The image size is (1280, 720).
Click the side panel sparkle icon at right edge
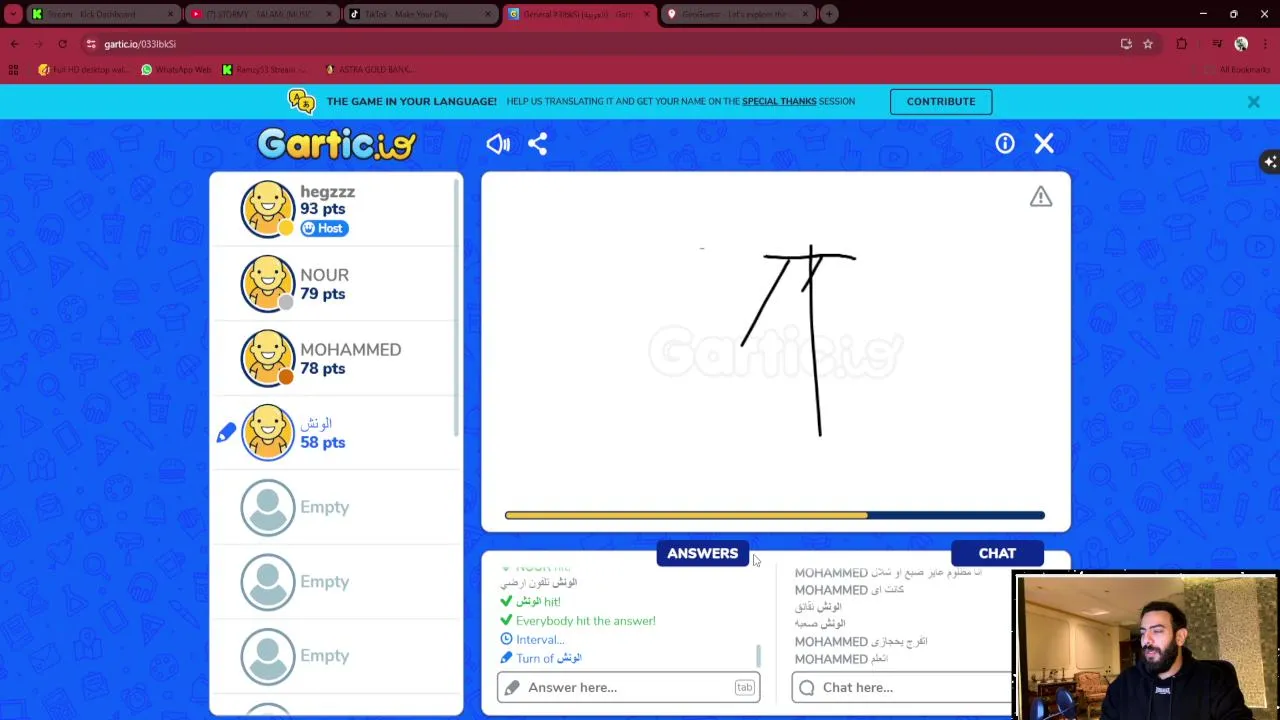point(1270,162)
